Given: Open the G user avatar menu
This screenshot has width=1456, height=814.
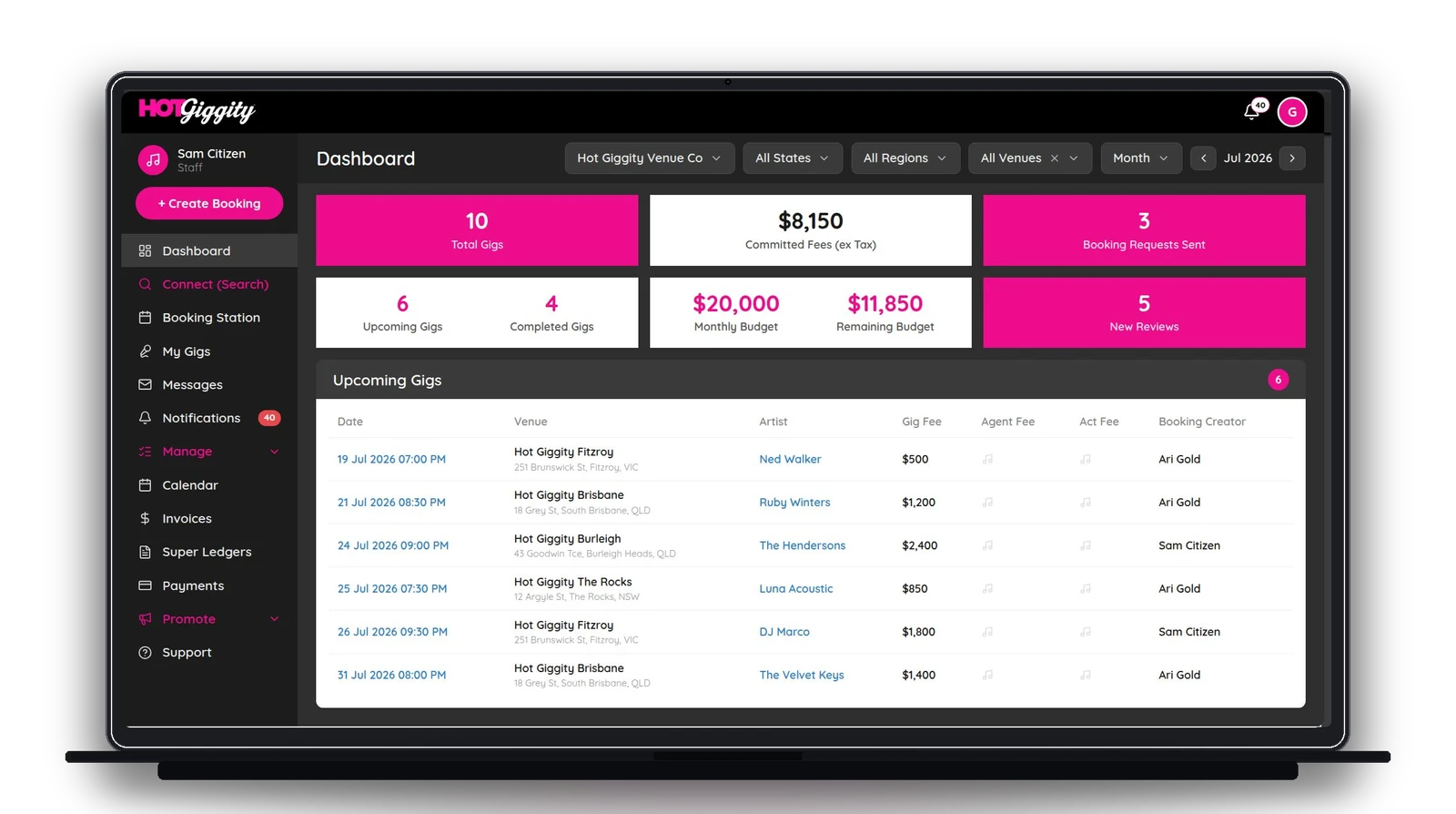Looking at the screenshot, I should click(x=1292, y=112).
